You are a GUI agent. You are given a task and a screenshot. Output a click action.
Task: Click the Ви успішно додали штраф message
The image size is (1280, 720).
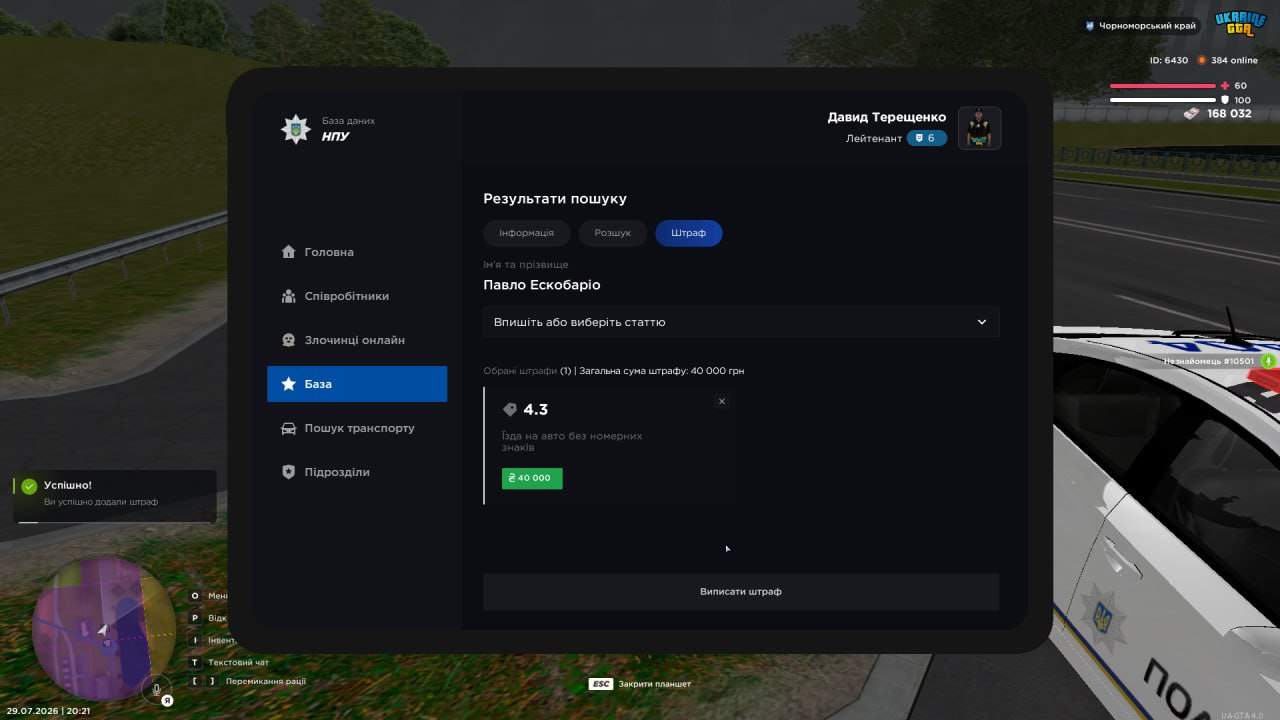click(x=101, y=502)
